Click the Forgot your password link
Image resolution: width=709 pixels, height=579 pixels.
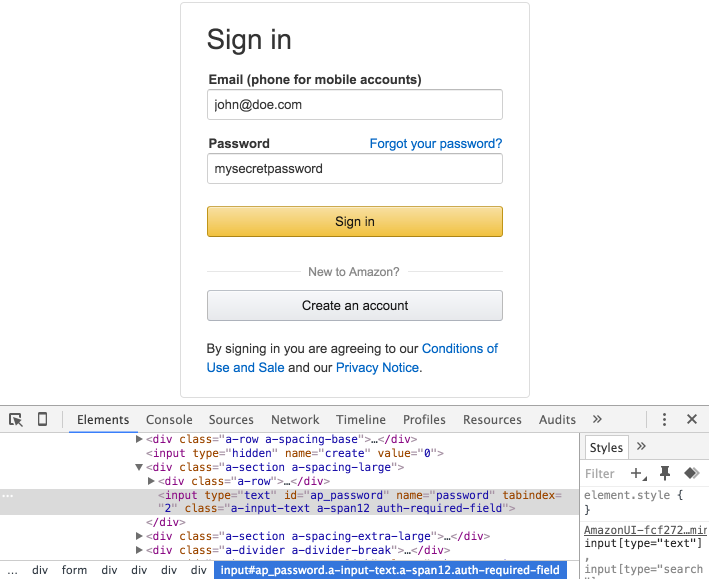coord(435,144)
